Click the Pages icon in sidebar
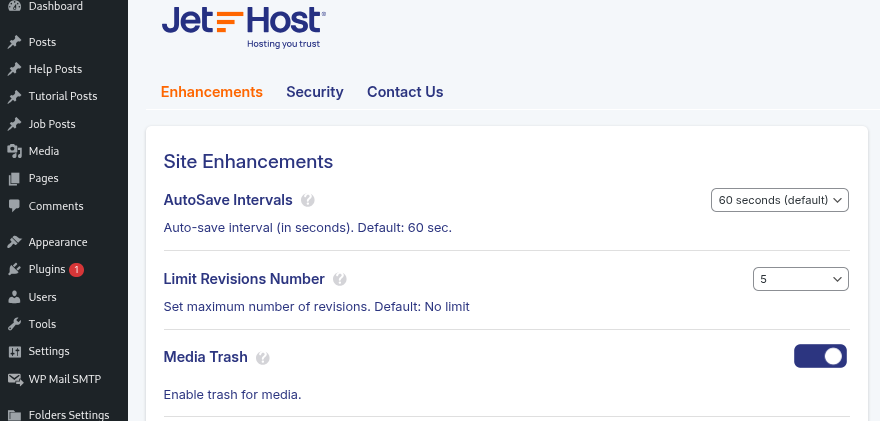 15,179
